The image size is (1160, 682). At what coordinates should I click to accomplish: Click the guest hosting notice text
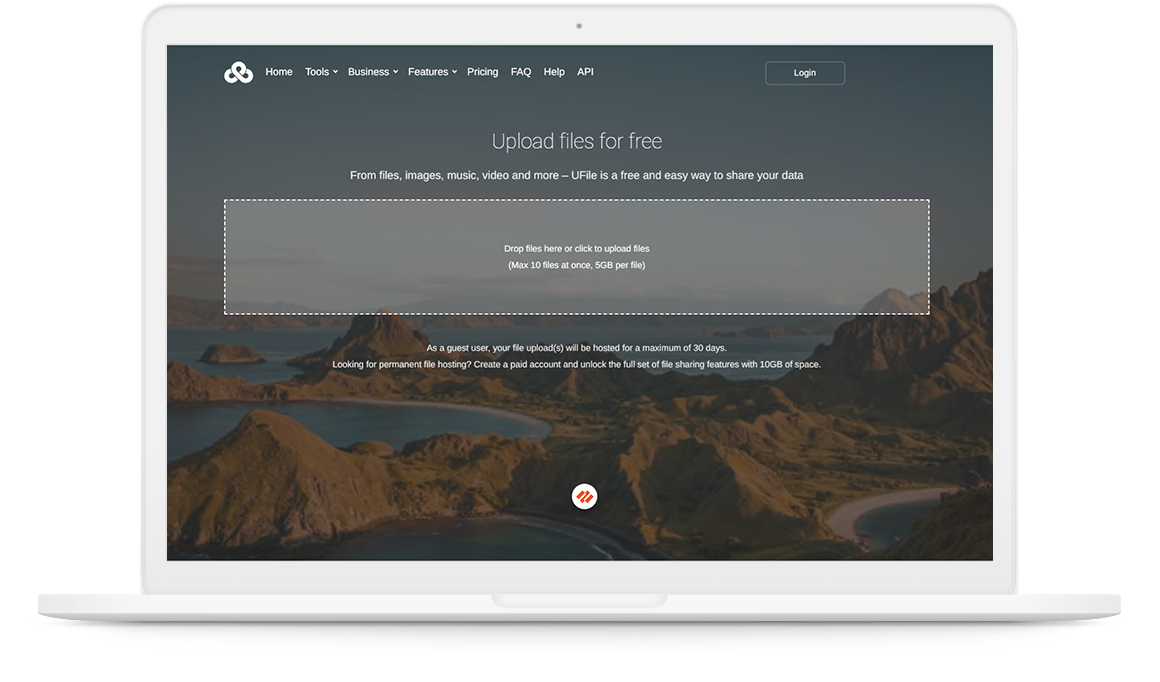(x=577, y=347)
